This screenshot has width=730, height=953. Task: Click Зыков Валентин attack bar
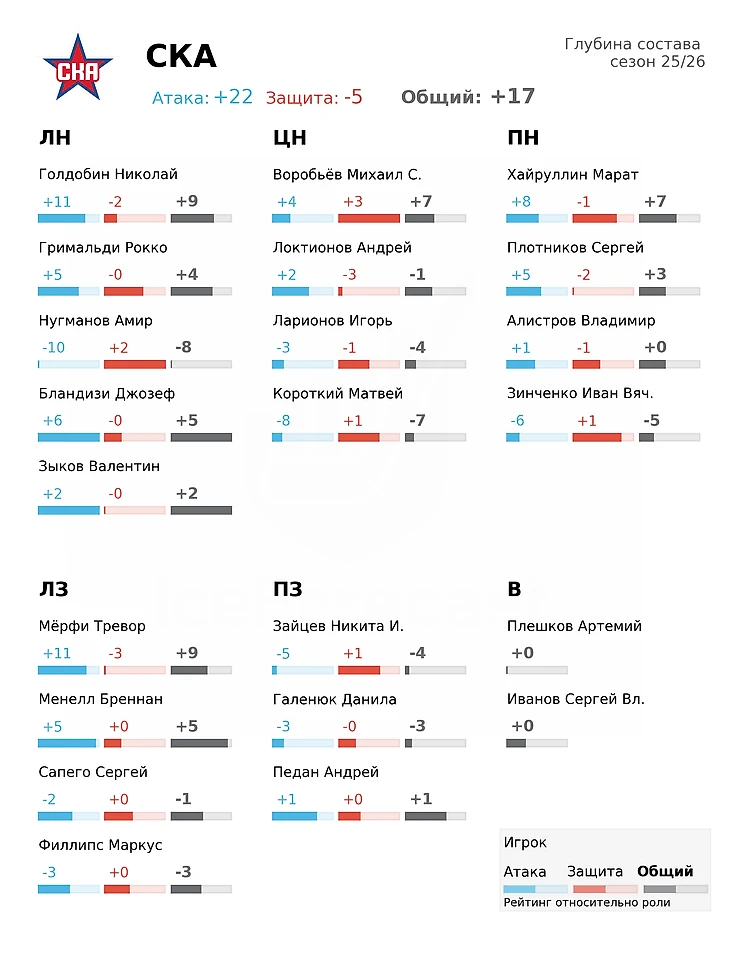tap(69, 511)
